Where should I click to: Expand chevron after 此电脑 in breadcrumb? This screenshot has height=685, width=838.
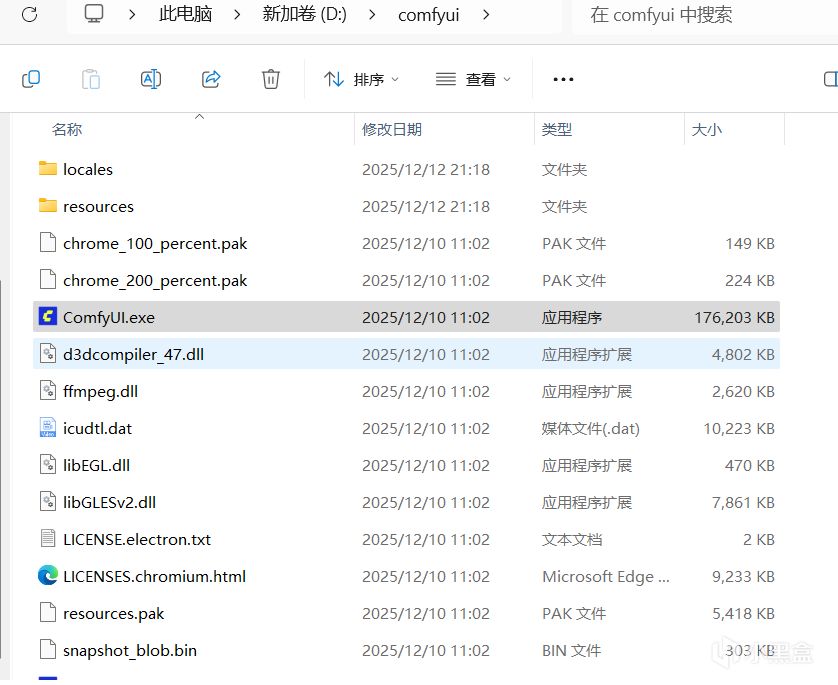(x=237, y=15)
